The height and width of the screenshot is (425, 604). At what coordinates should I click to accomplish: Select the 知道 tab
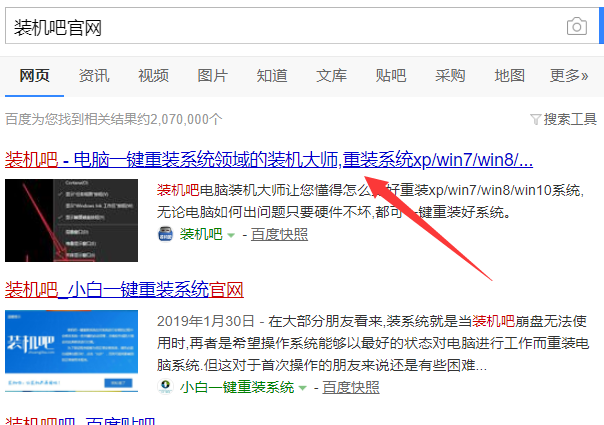(x=271, y=75)
